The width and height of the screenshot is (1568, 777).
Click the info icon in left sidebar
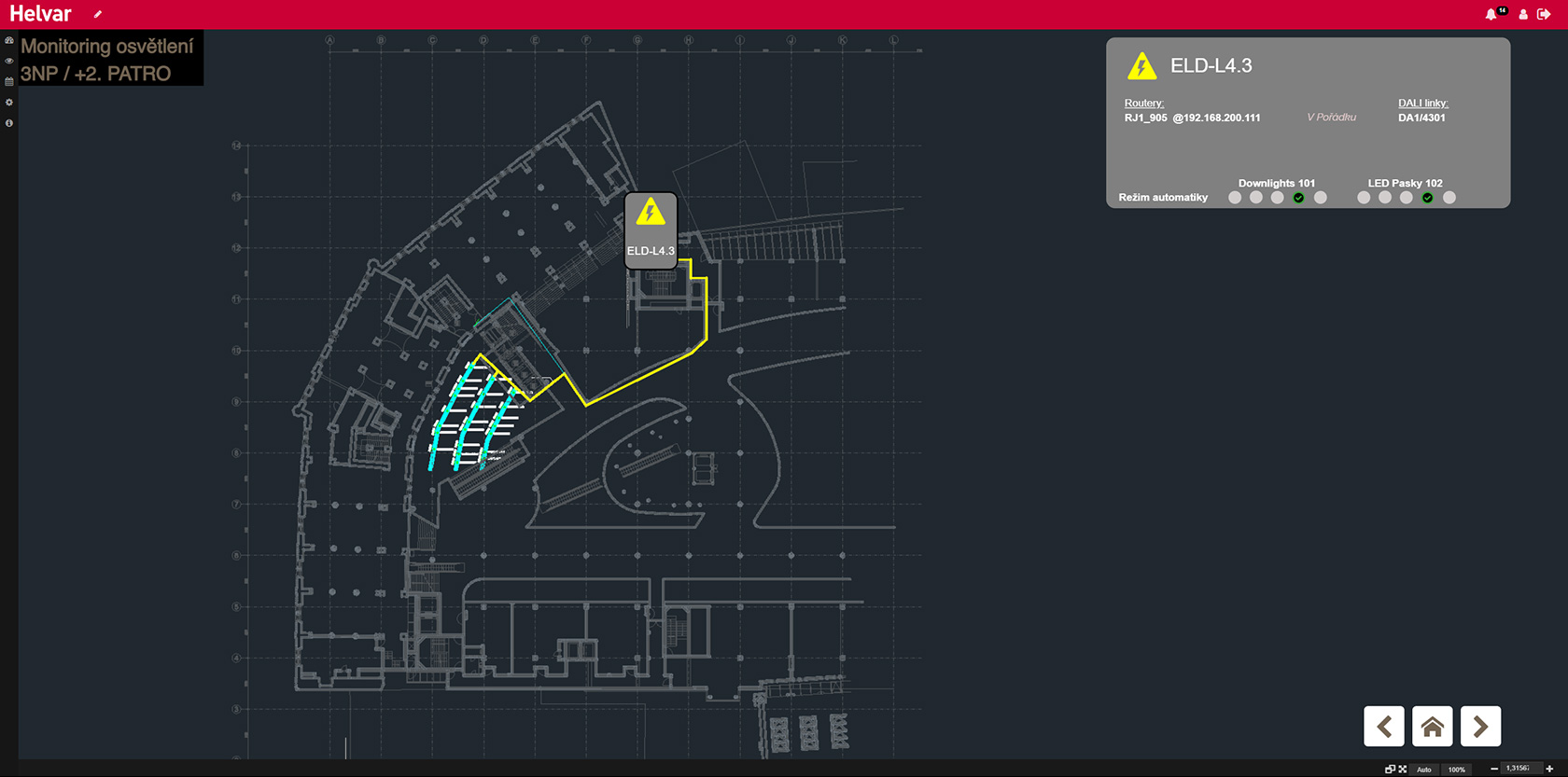click(x=9, y=123)
